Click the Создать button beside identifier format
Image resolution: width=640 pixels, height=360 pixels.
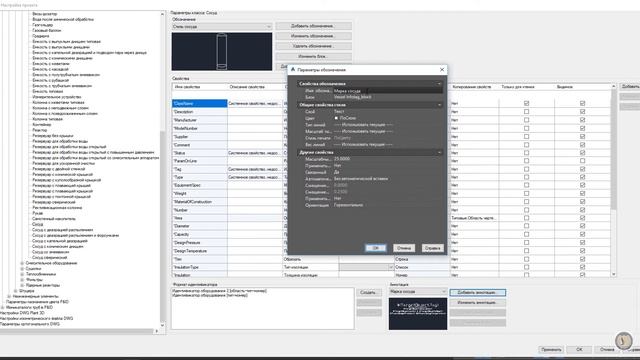[369, 292]
